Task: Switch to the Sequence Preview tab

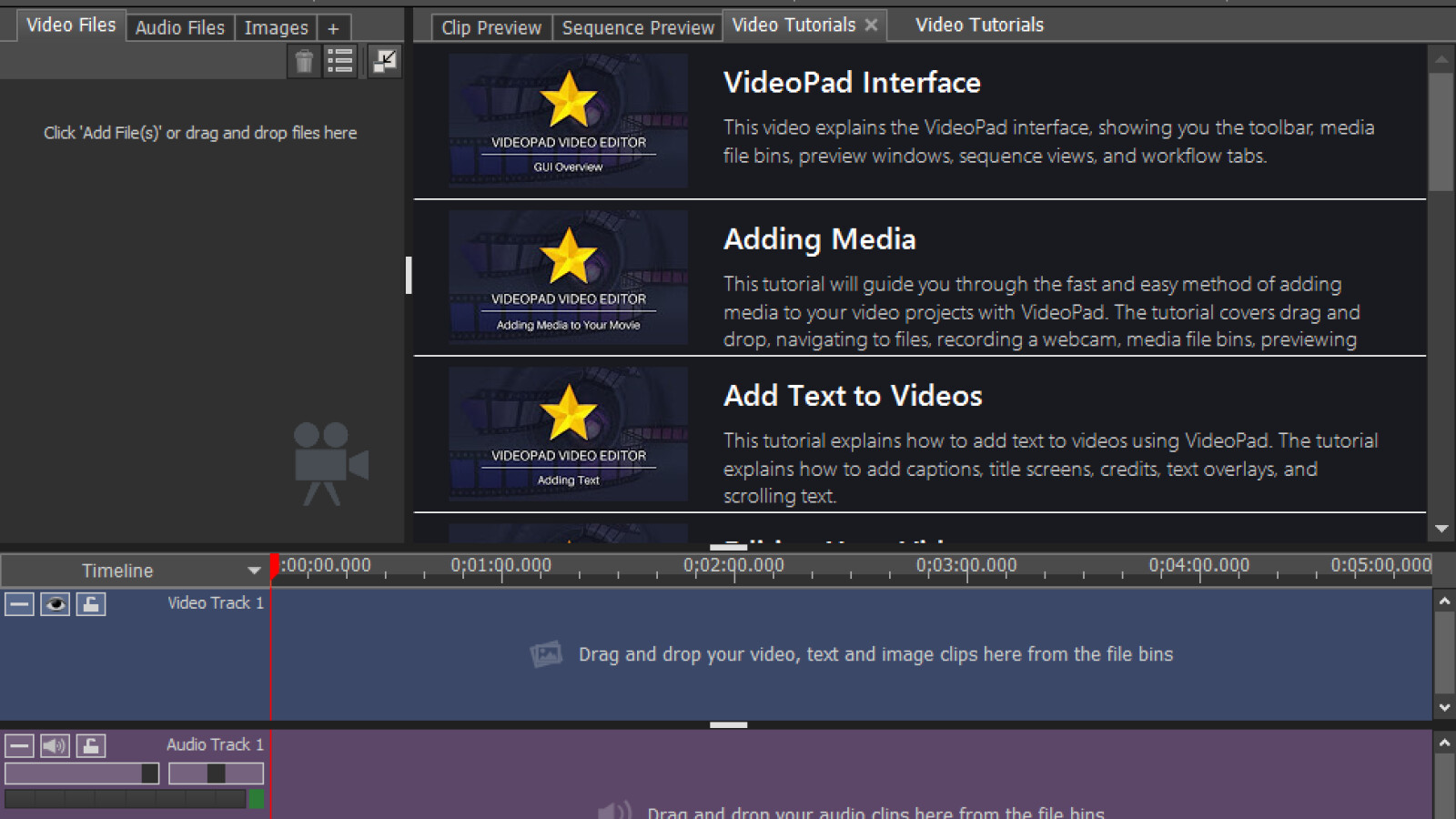Action: [x=637, y=26]
